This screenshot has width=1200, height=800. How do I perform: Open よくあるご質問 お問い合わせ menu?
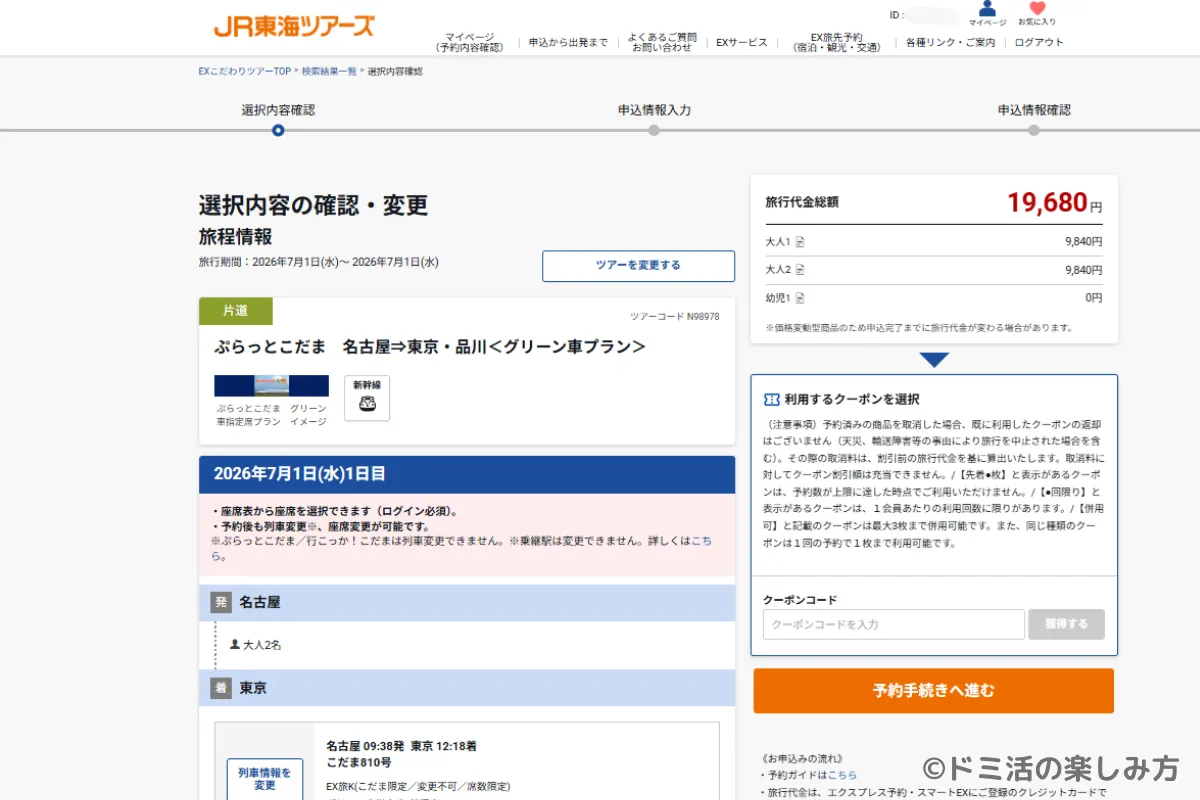pyautogui.click(x=662, y=42)
